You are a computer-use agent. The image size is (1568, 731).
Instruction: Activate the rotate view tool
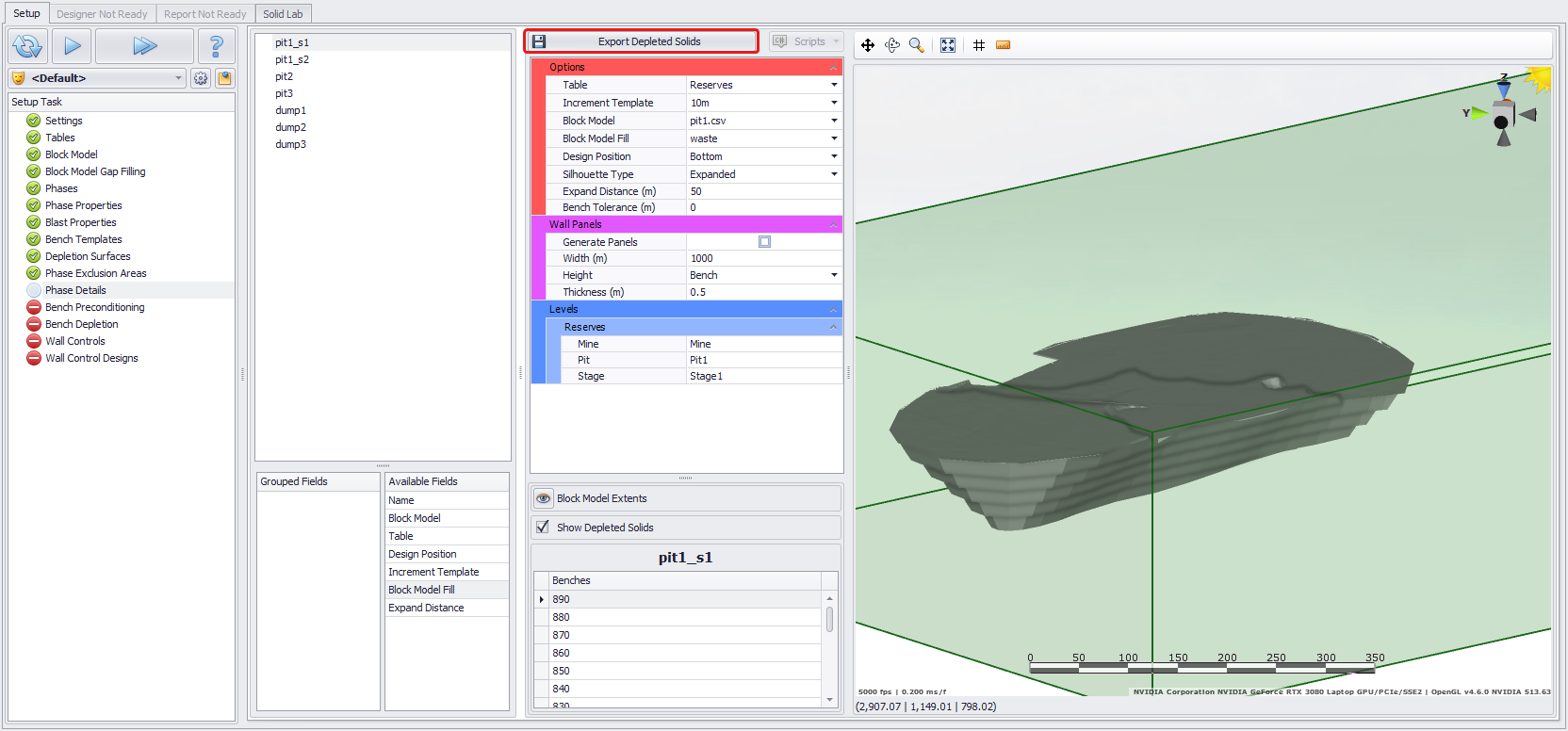892,45
